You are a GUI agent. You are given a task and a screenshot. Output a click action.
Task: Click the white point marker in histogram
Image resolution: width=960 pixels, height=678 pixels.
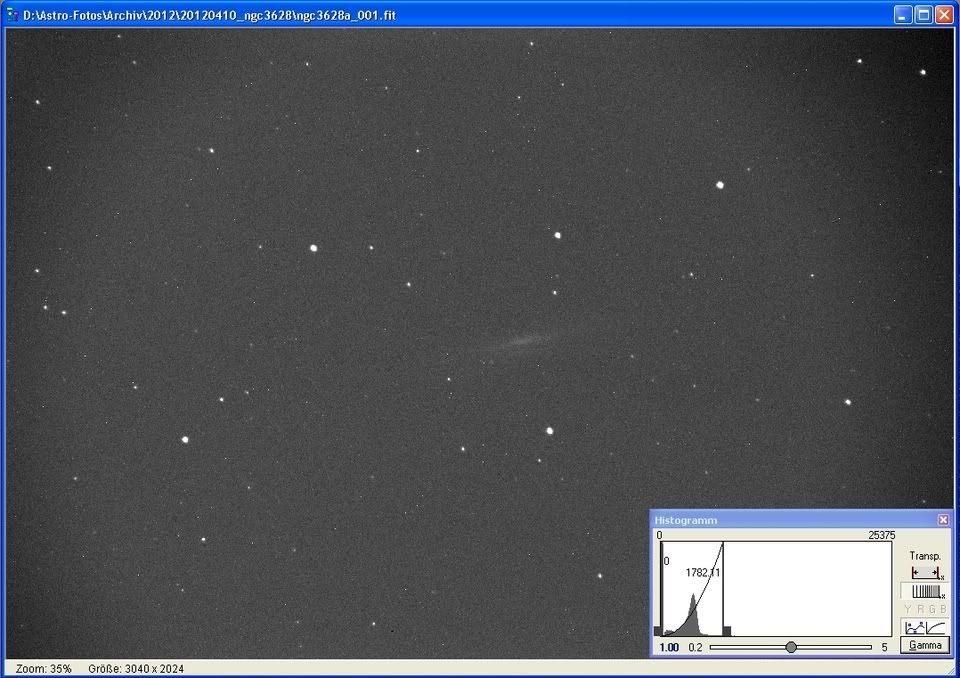727,631
